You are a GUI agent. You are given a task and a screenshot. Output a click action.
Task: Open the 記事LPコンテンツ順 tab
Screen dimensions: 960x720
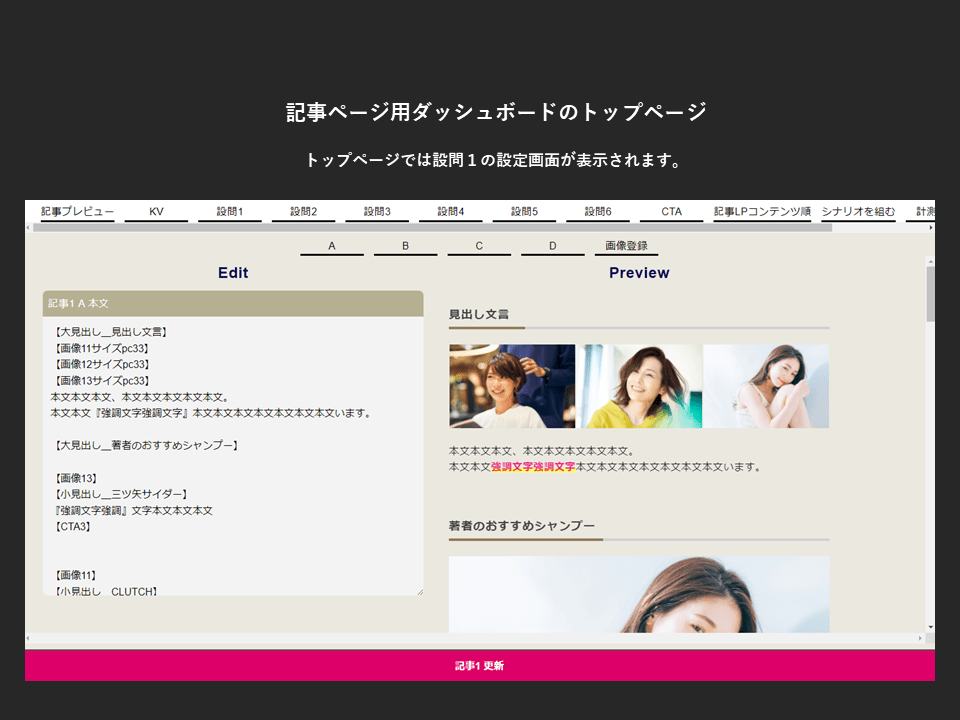(x=761, y=212)
